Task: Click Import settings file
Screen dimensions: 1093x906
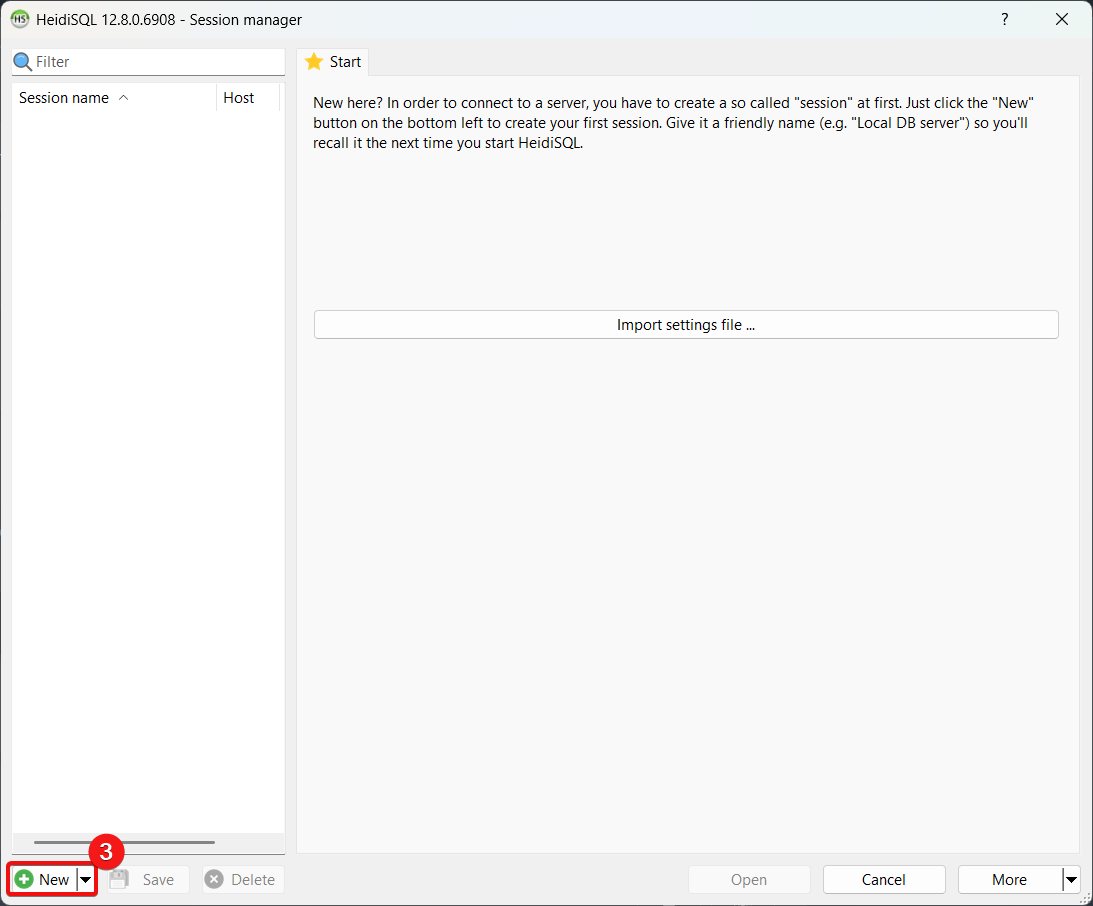Action: (x=686, y=324)
